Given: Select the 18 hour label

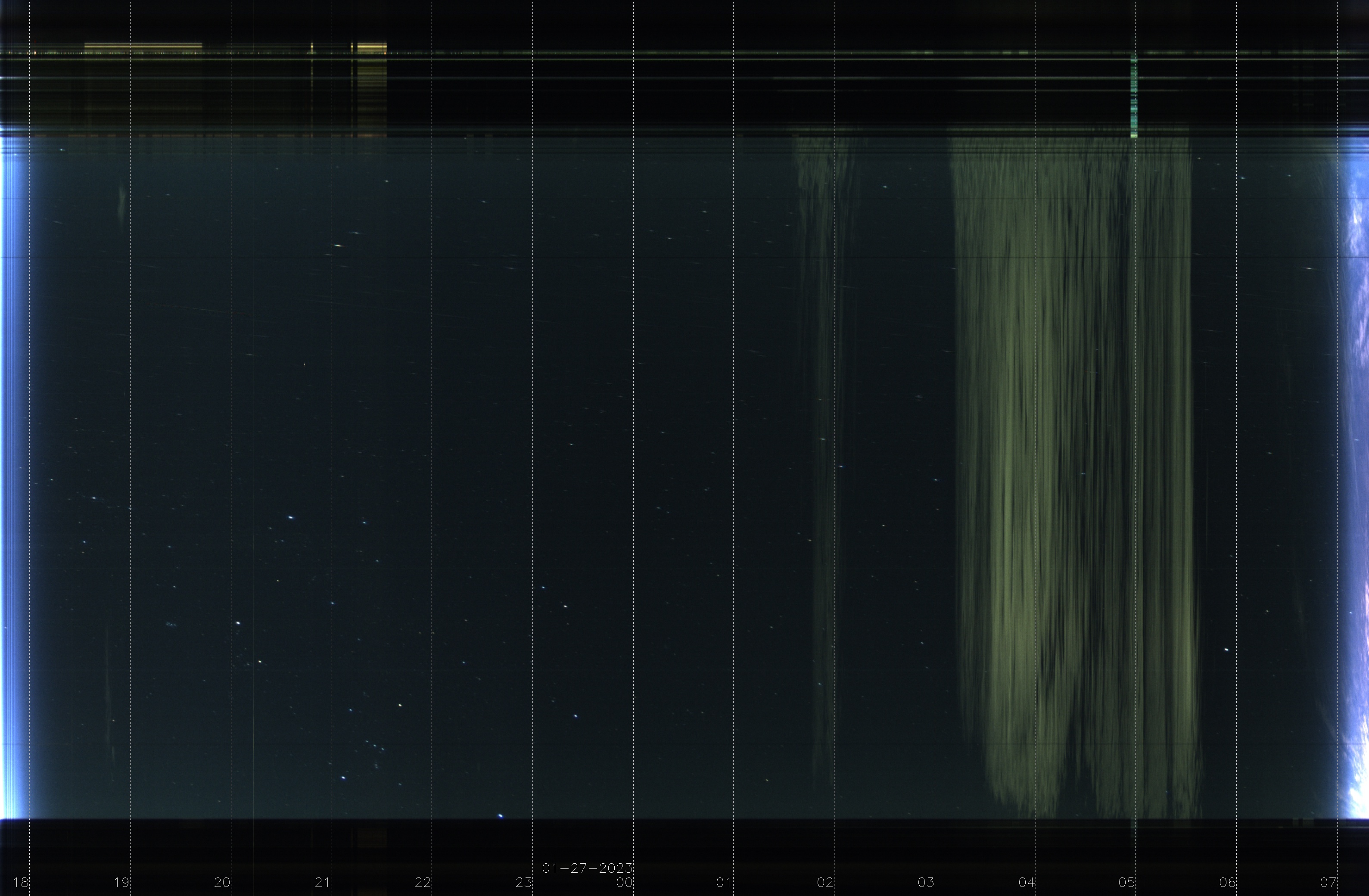Looking at the screenshot, I should click(21, 882).
